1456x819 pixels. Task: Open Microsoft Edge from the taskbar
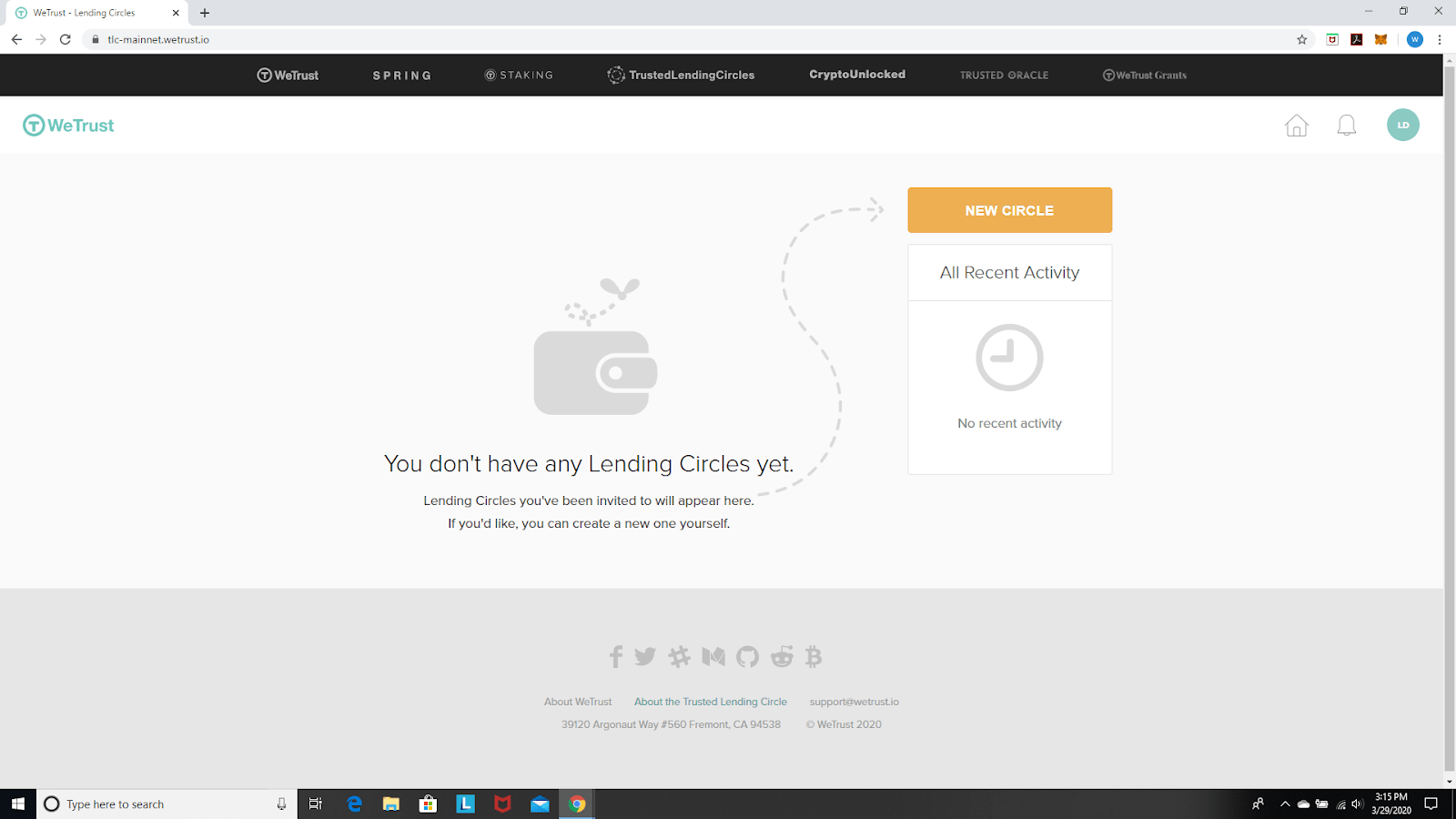point(354,804)
